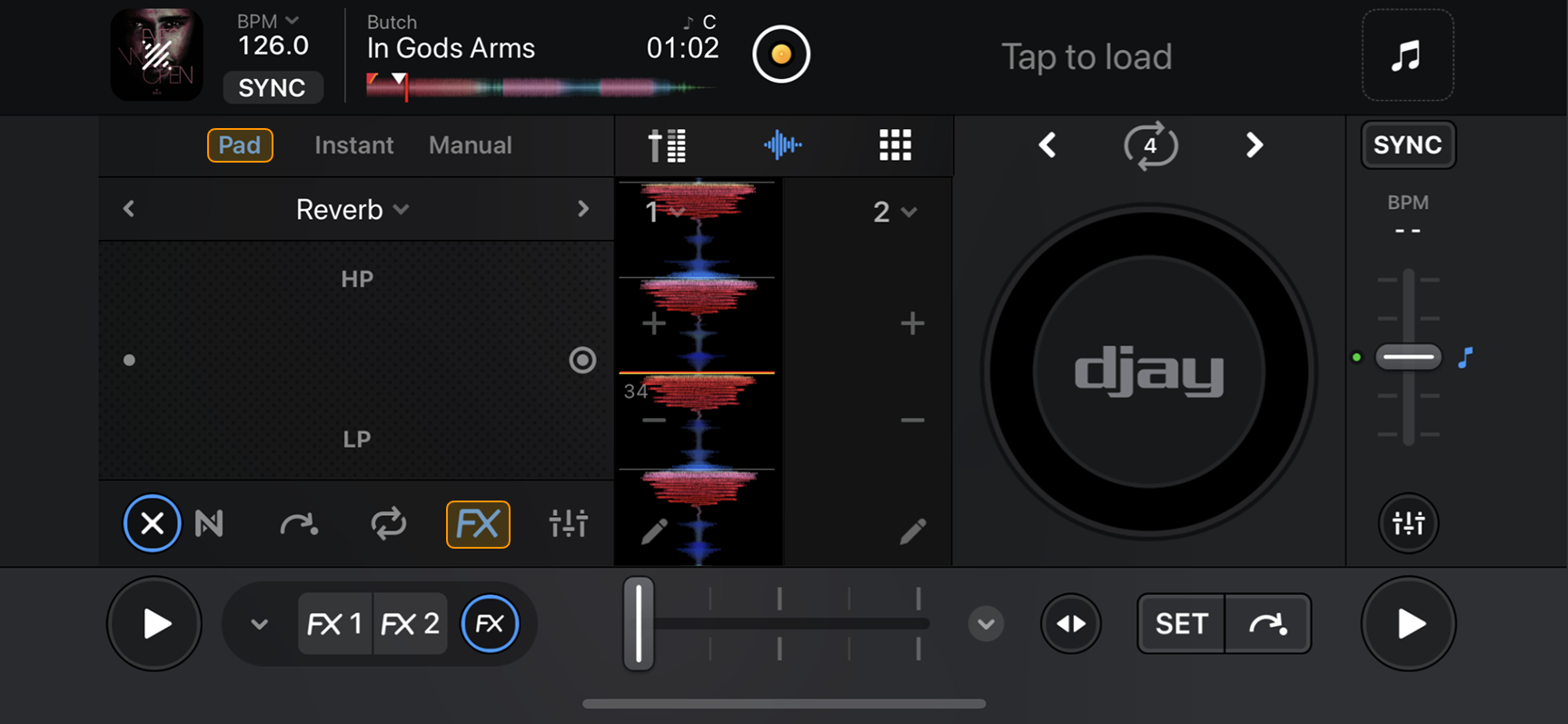Show the next effect with the right arrow

coord(583,209)
